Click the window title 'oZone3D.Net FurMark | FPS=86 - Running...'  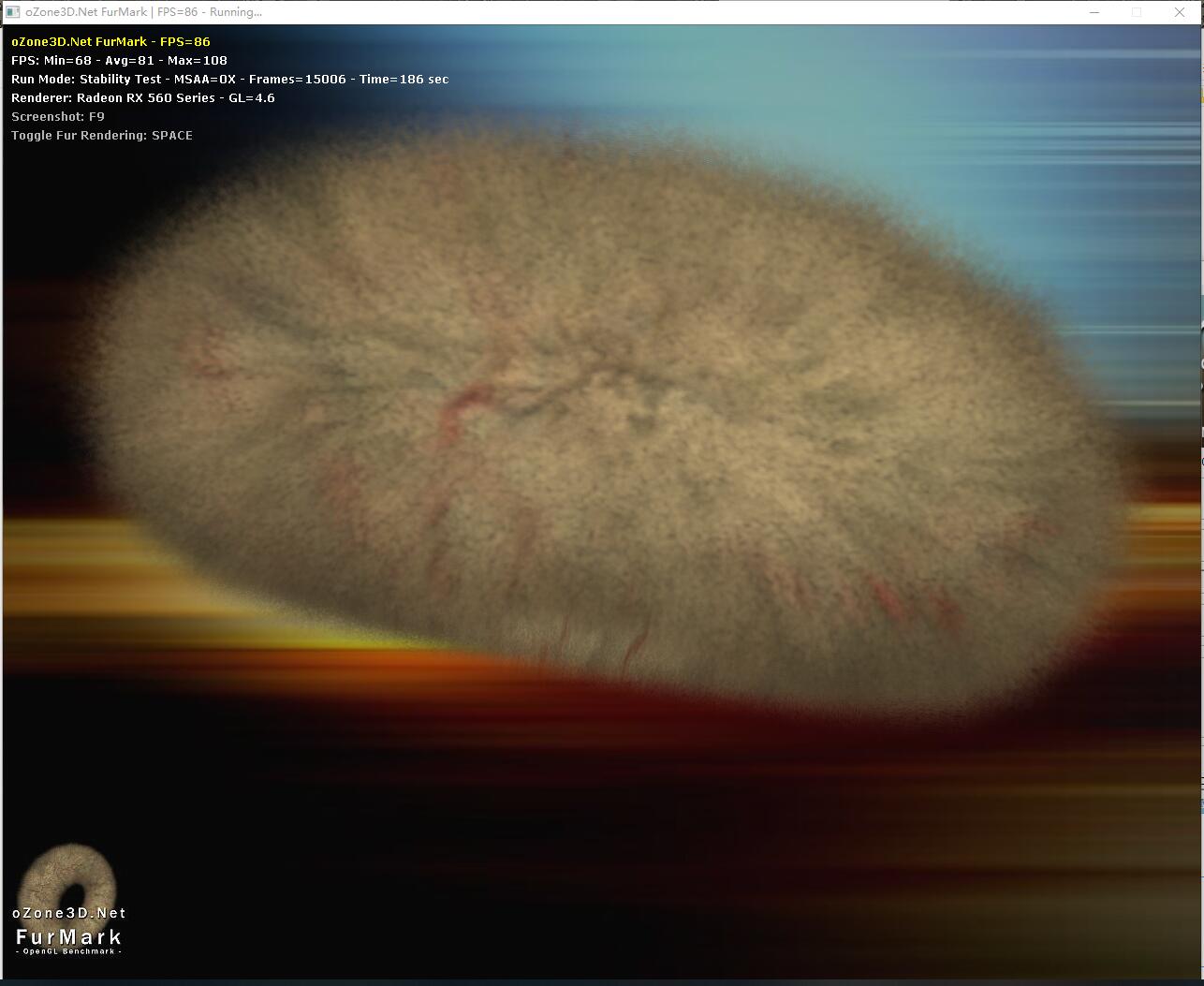point(143,12)
